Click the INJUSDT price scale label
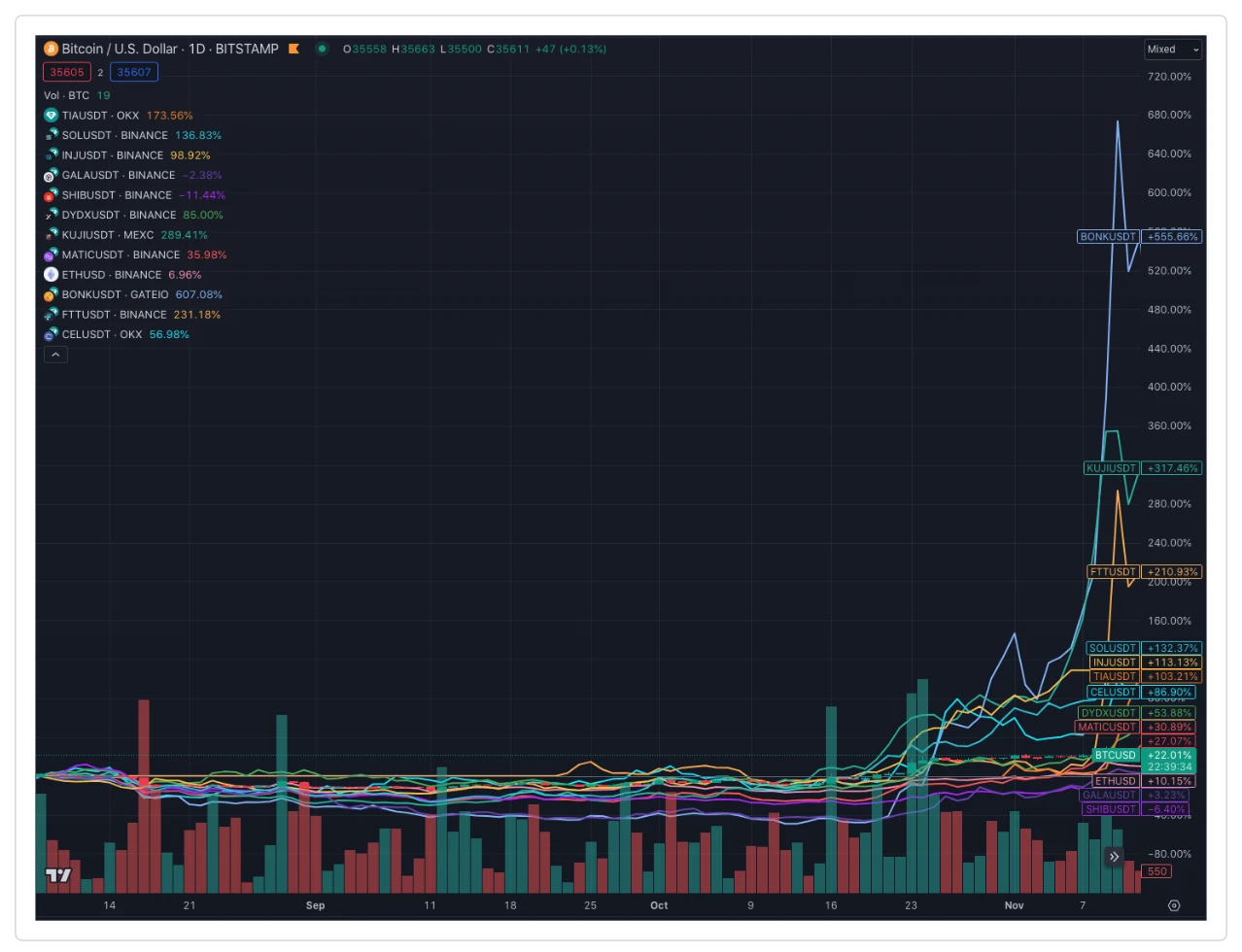1242x952 pixels. 1115,663
